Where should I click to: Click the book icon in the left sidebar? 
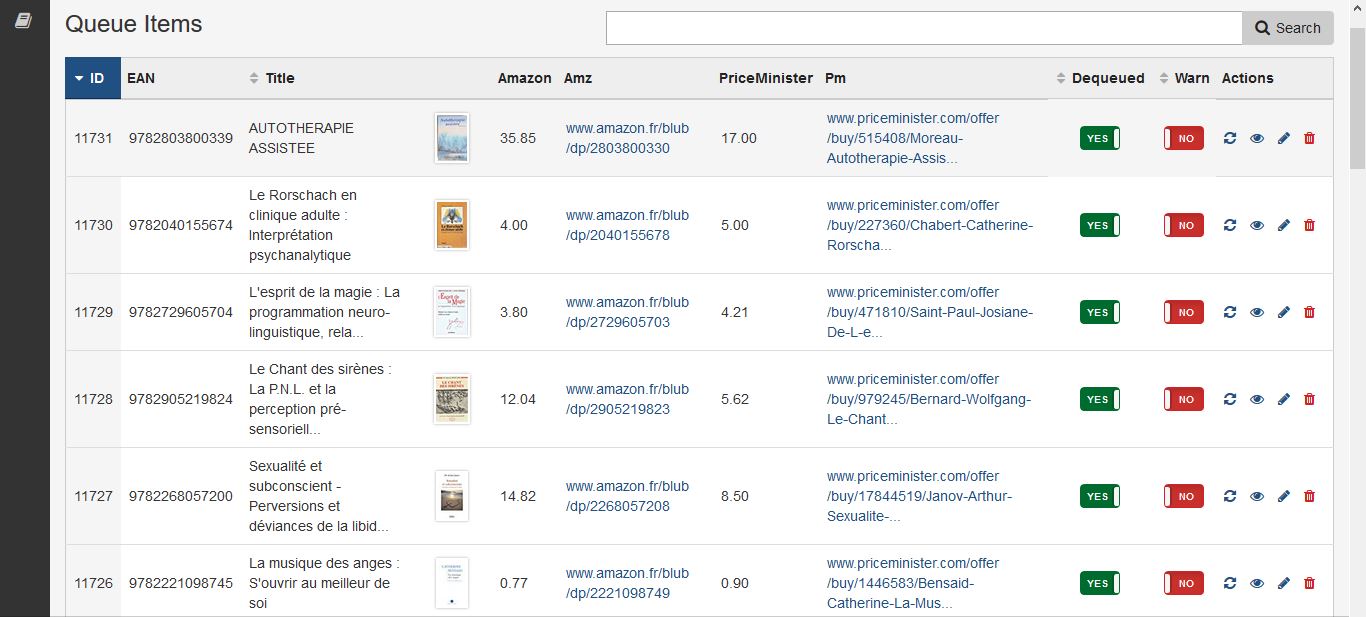(x=22, y=20)
